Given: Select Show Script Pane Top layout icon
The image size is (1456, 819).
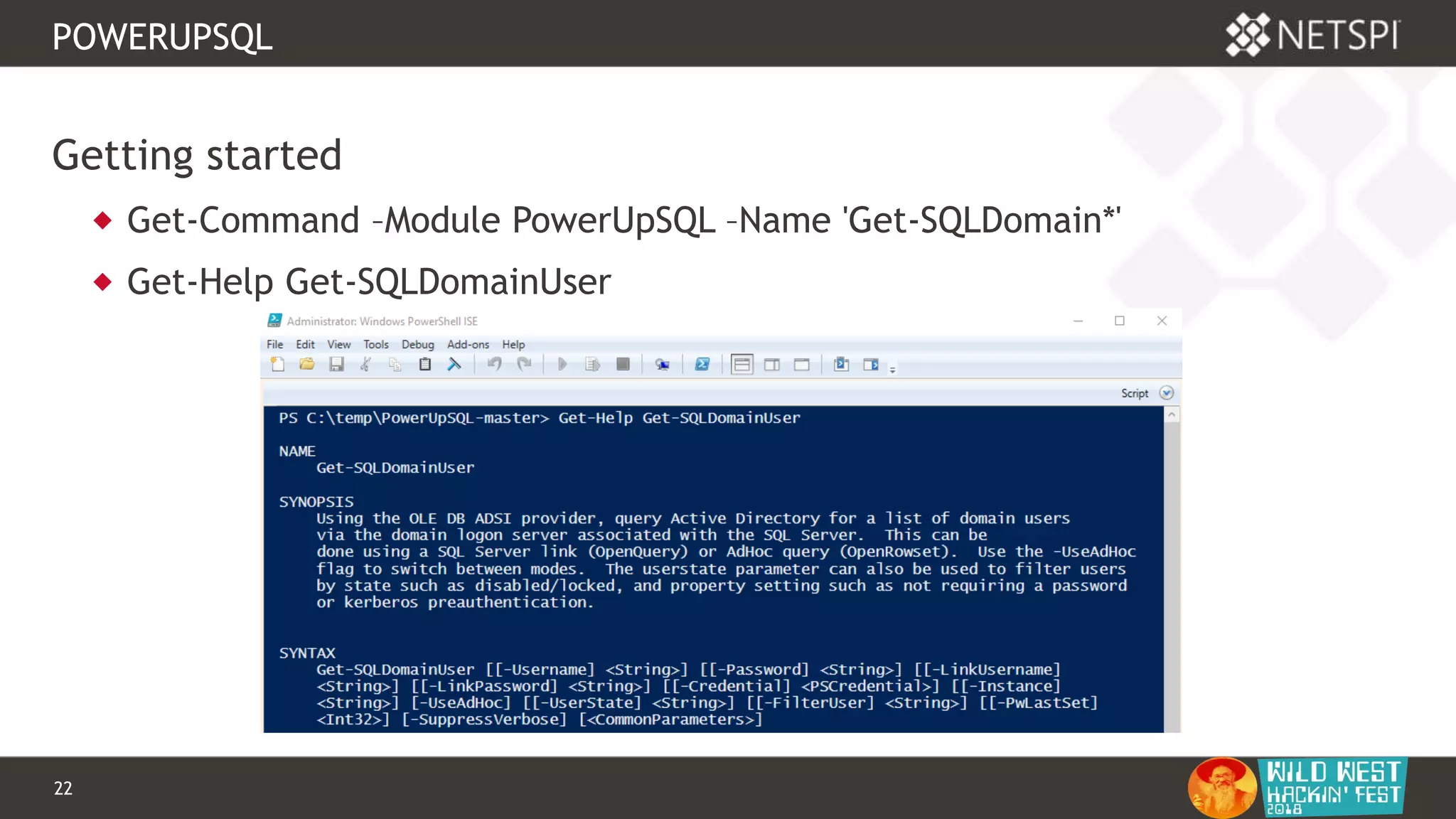Looking at the screenshot, I should click(742, 365).
